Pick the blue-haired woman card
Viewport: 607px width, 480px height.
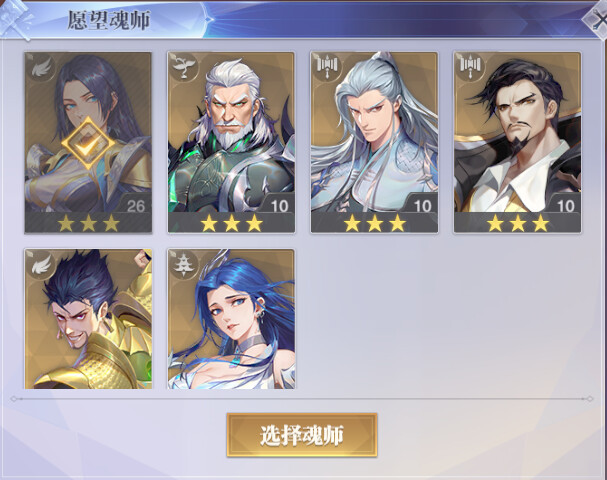pos(231,319)
